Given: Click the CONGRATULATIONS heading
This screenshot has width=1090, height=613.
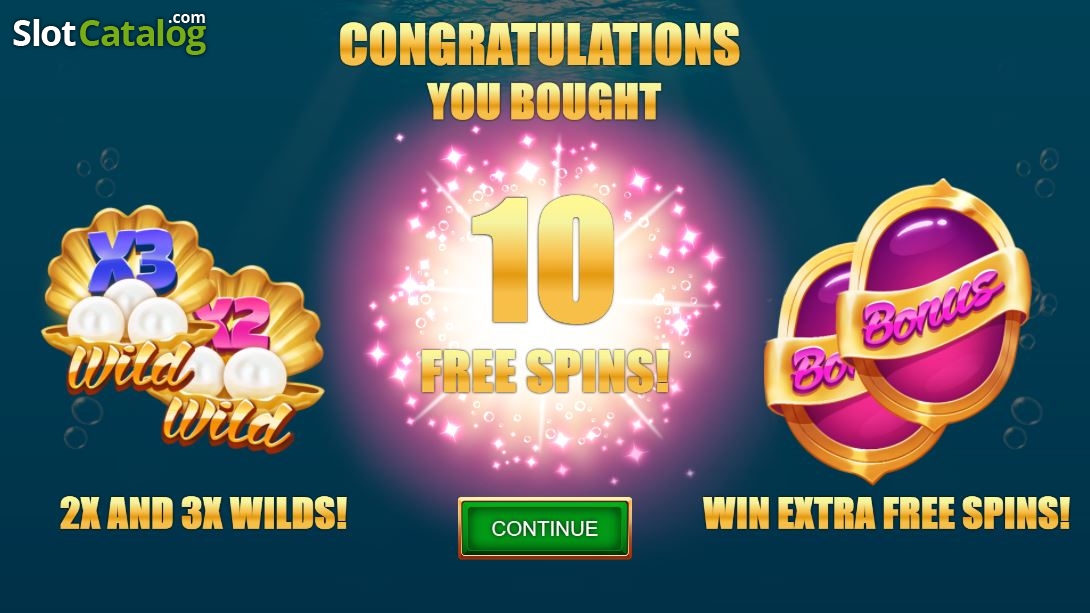Looking at the screenshot, I should (x=539, y=44).
